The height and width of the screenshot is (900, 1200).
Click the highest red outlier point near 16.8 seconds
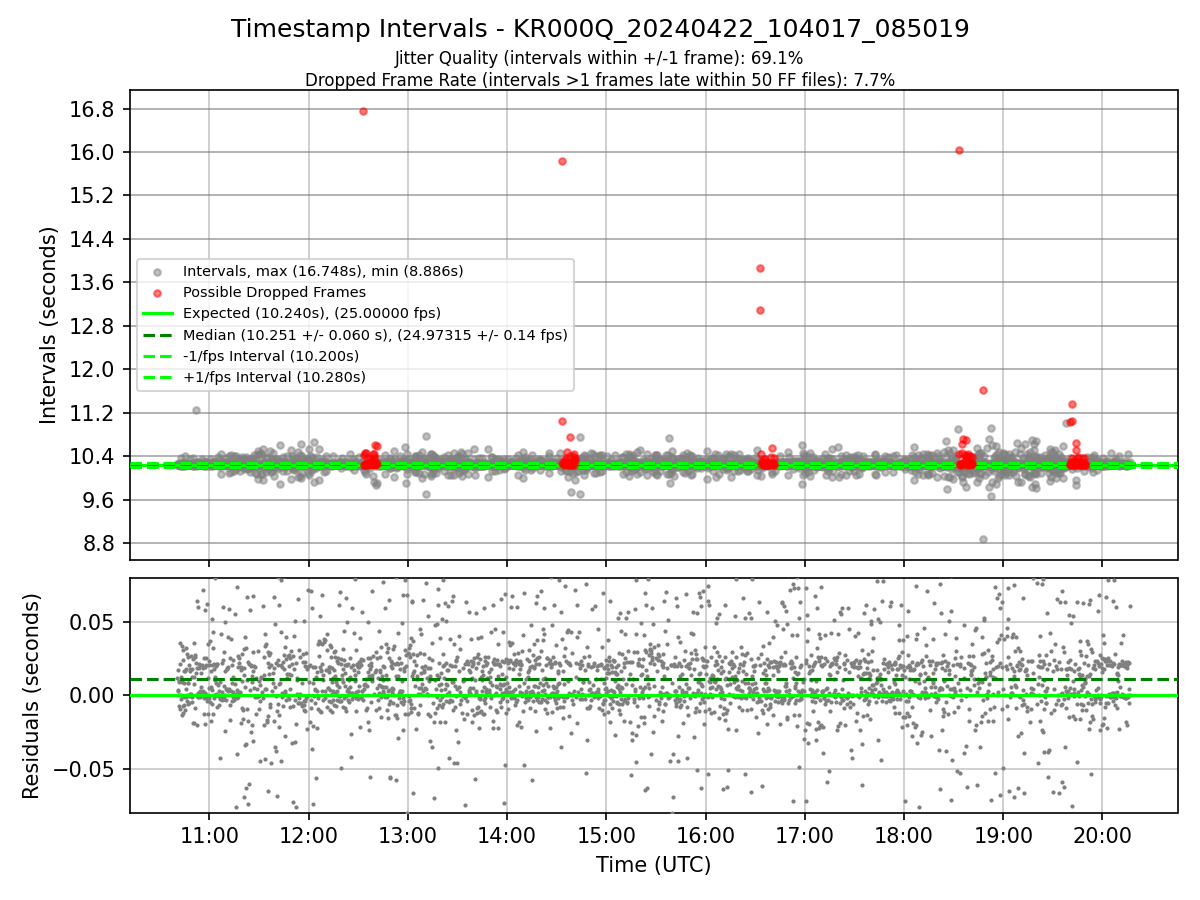pyautogui.click(x=363, y=111)
